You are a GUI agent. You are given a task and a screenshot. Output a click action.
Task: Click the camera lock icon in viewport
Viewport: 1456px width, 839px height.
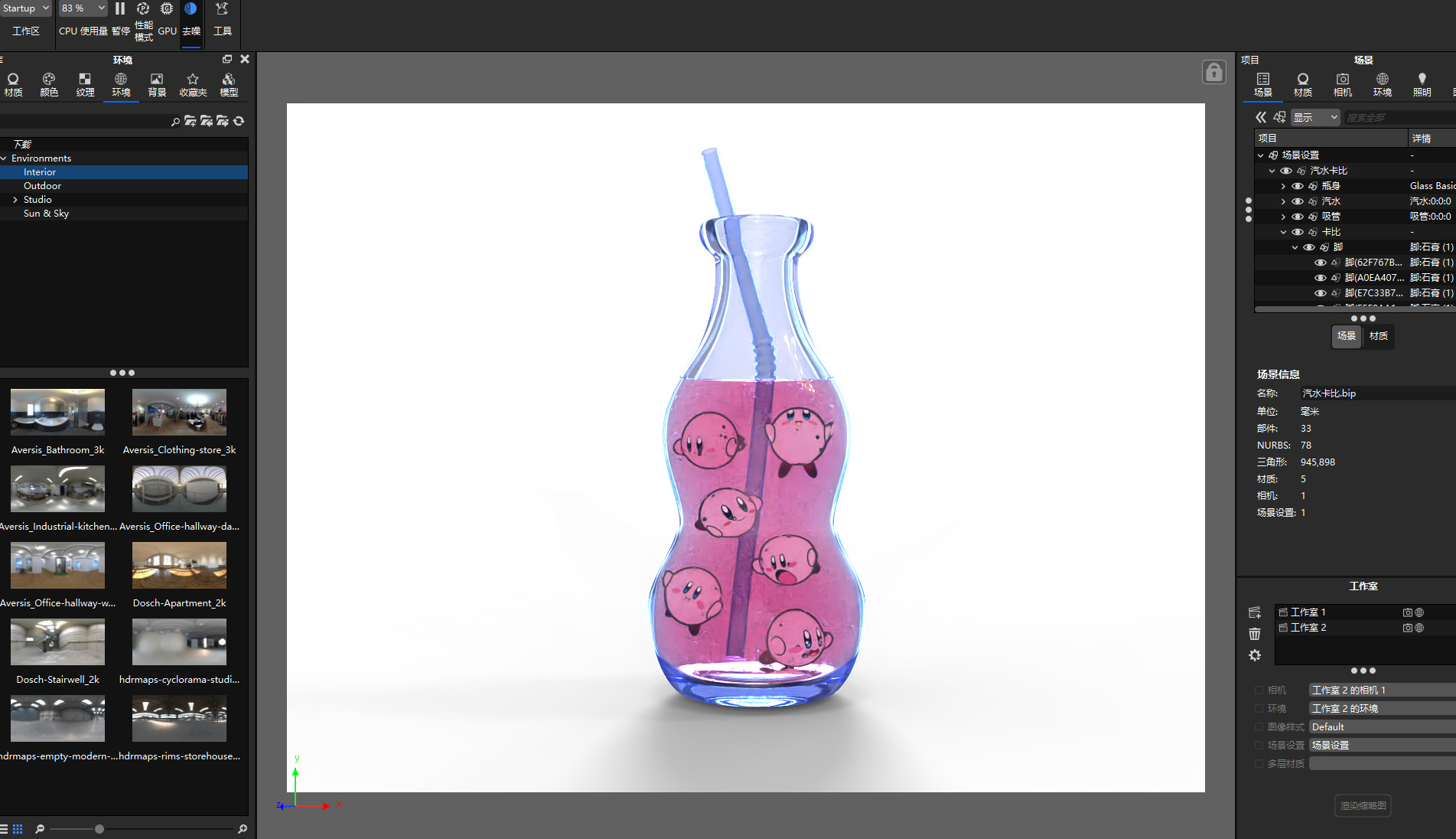click(x=1213, y=73)
